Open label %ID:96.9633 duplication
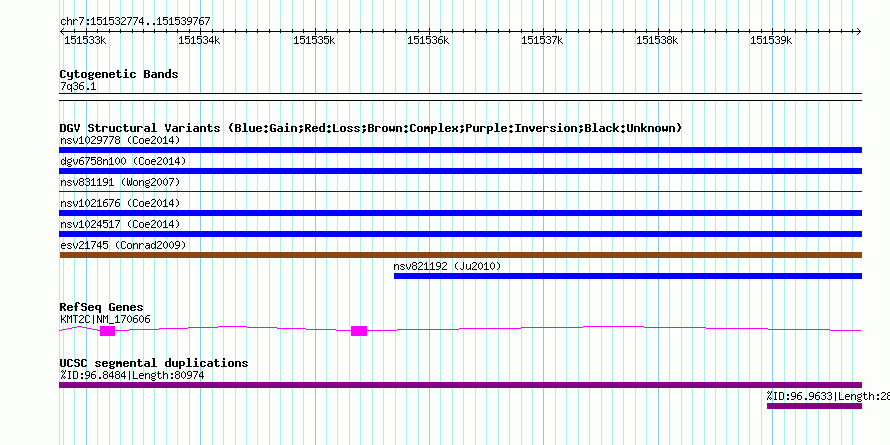Viewport: 890px width, 445px height. [828, 396]
